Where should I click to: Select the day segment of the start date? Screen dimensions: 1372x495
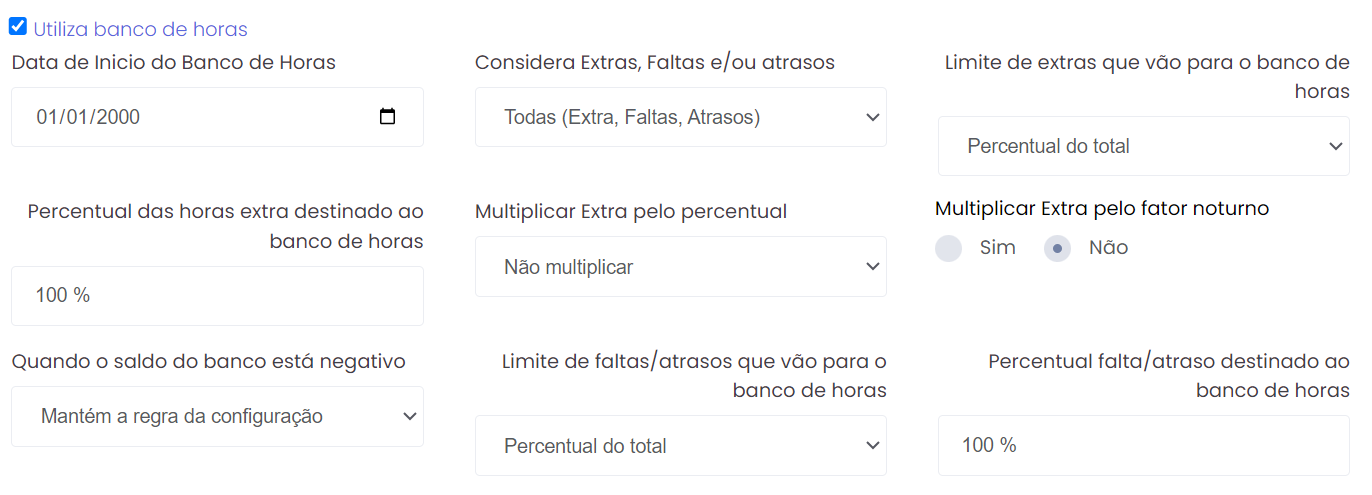(x=46, y=117)
